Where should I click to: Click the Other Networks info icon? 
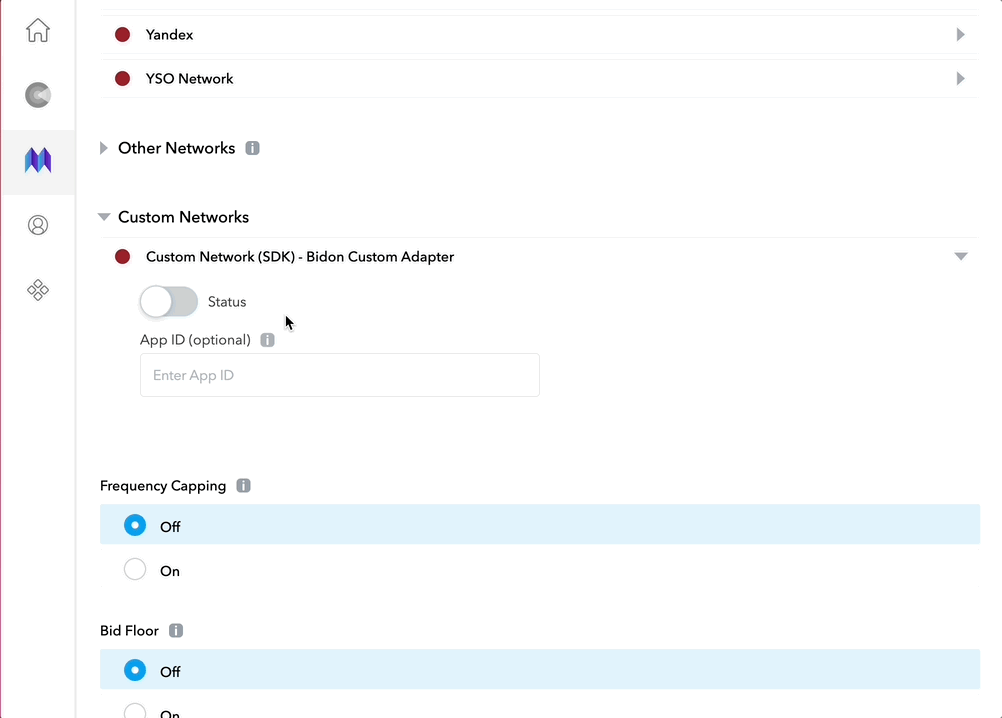252,148
